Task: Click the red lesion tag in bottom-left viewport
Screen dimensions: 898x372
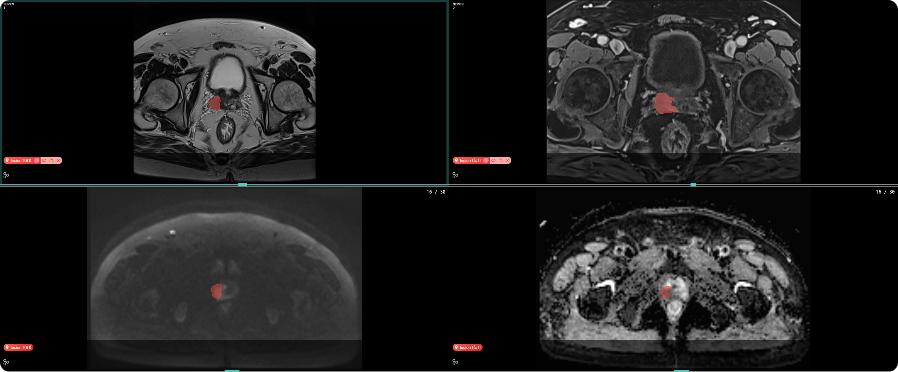Action: (18, 347)
